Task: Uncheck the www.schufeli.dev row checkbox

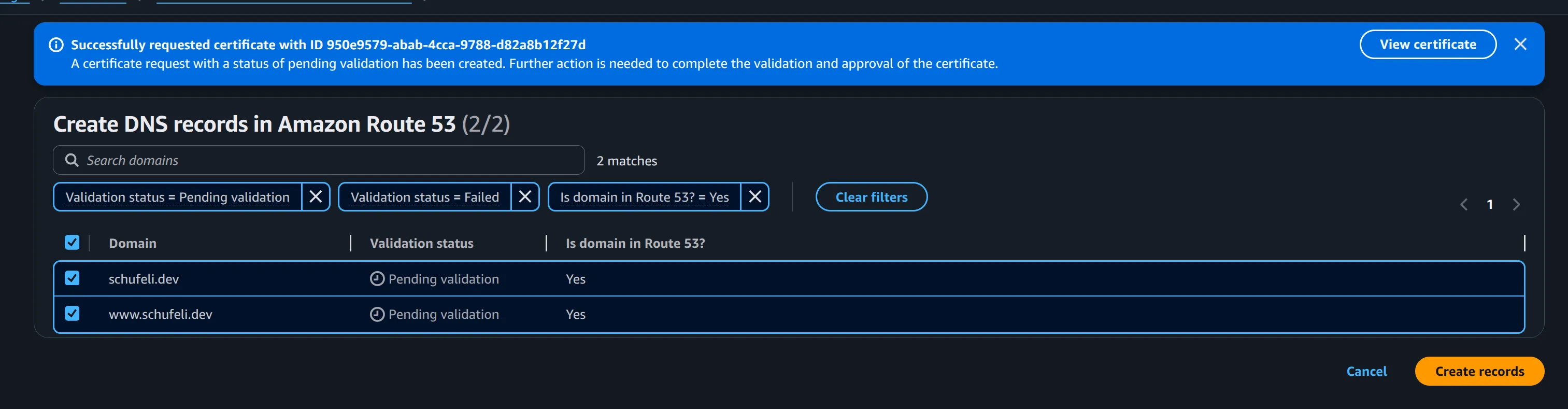Action: (72, 314)
